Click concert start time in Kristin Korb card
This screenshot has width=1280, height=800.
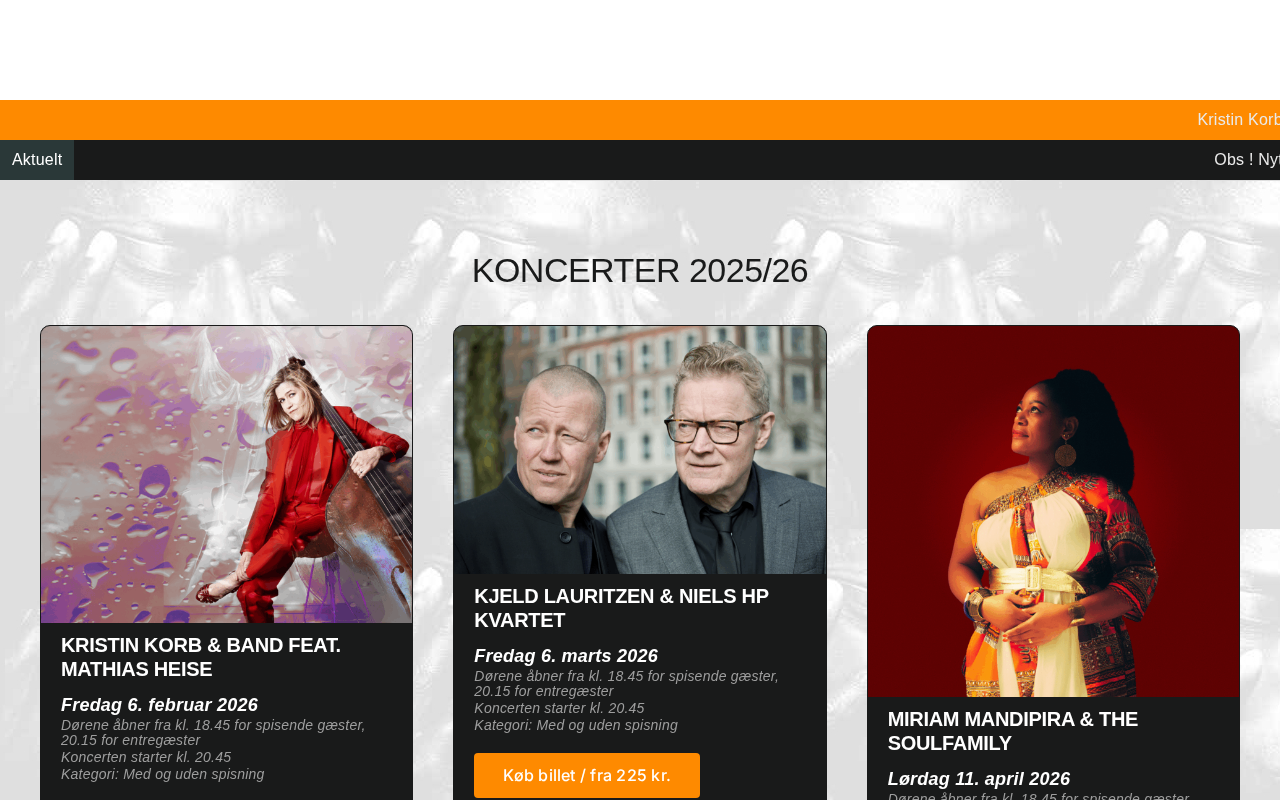click(x=146, y=757)
